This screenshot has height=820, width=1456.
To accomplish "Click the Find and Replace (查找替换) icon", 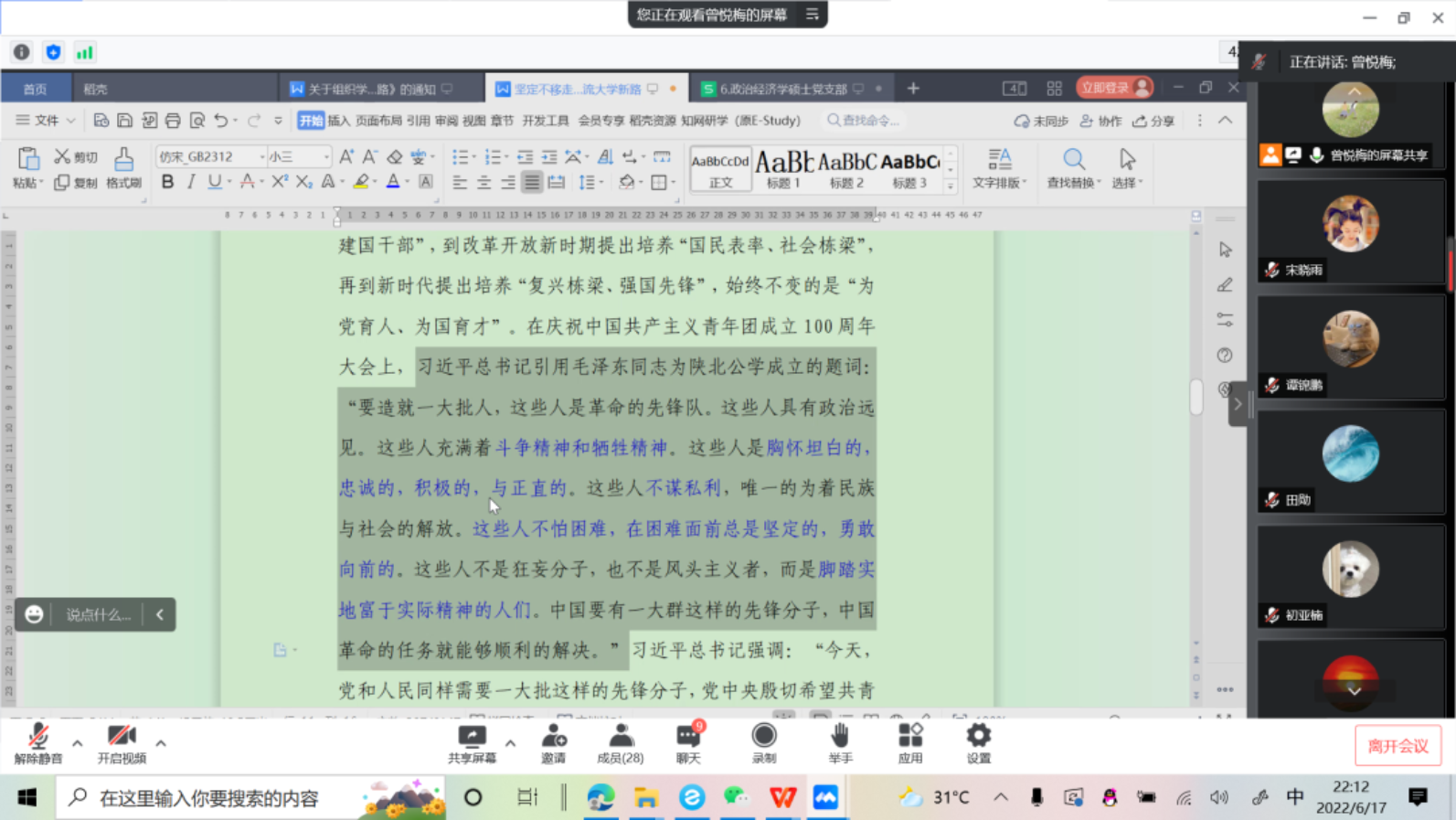I will [1073, 167].
